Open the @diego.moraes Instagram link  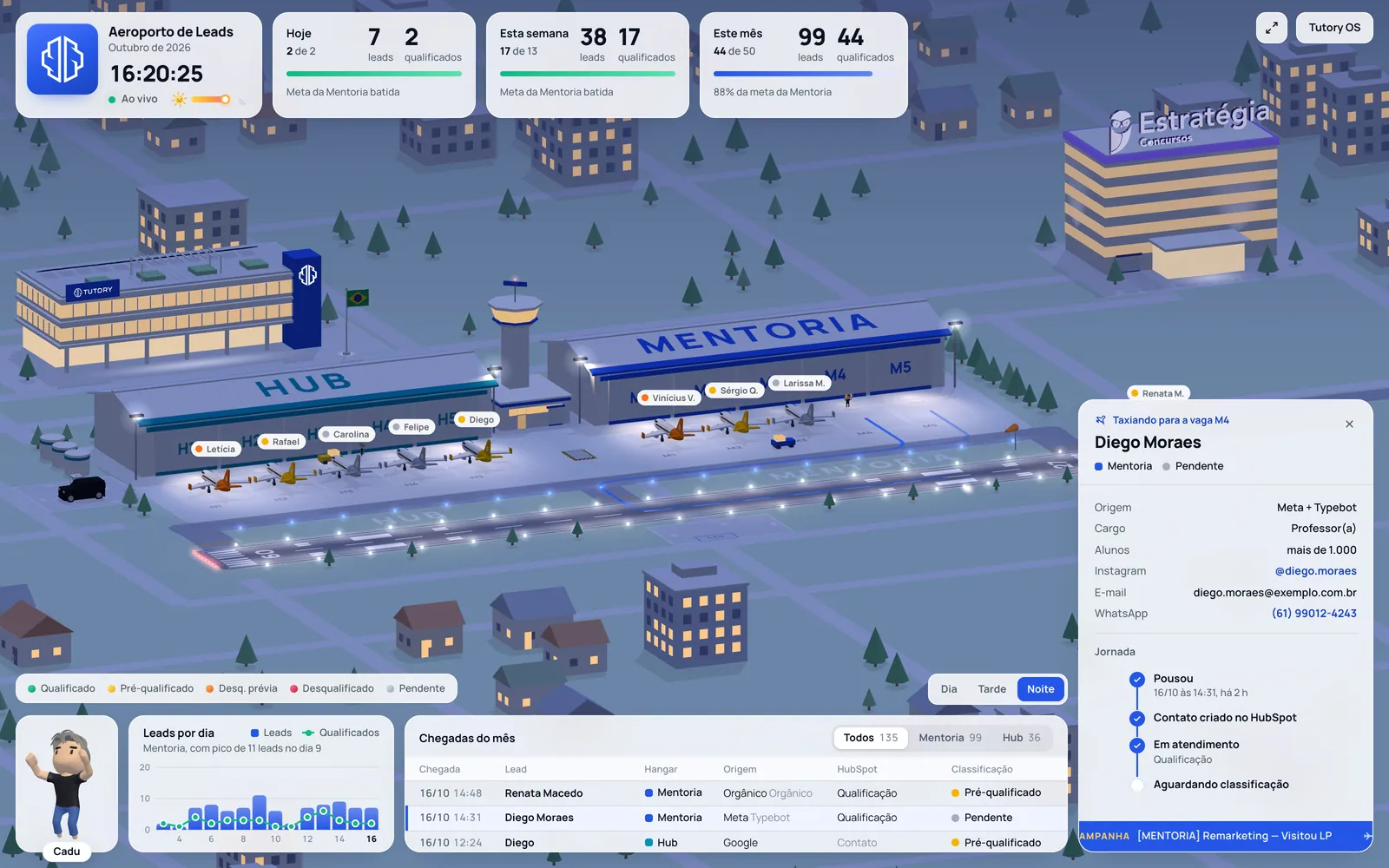[1315, 571]
